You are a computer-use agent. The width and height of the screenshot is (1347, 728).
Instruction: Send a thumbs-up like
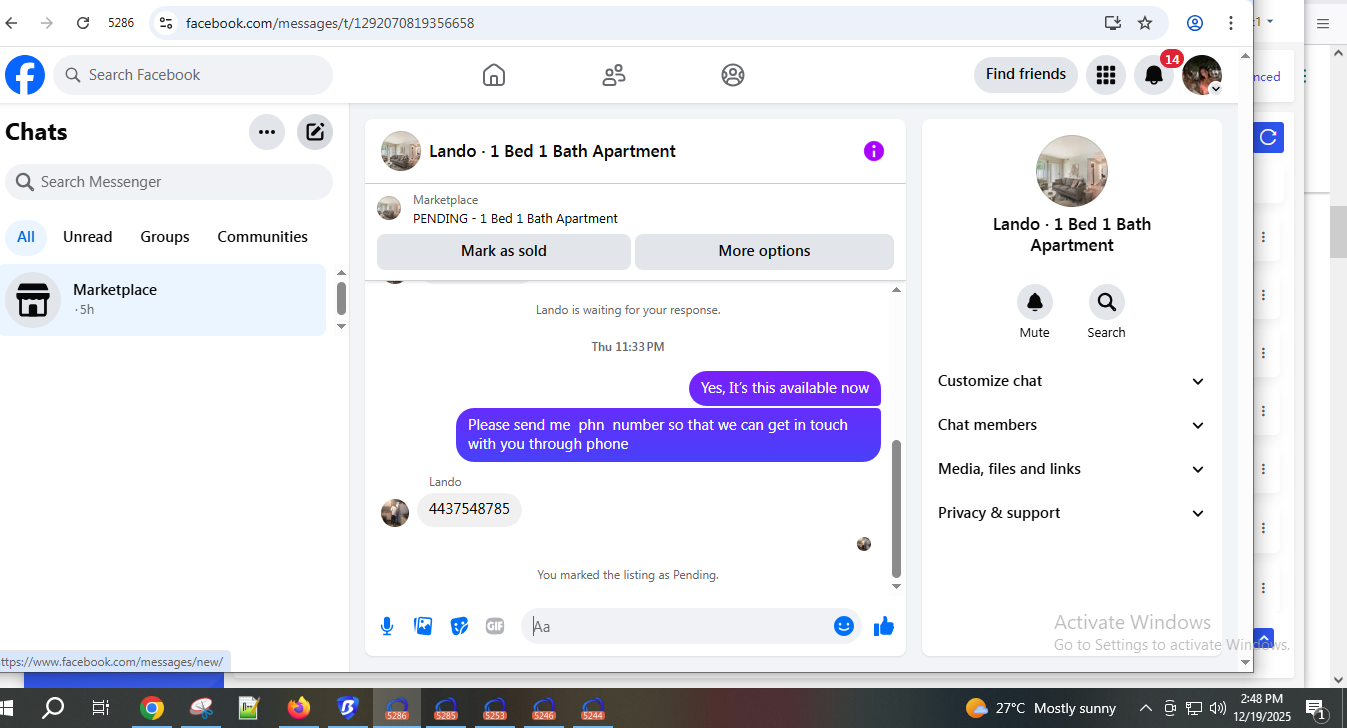click(884, 626)
